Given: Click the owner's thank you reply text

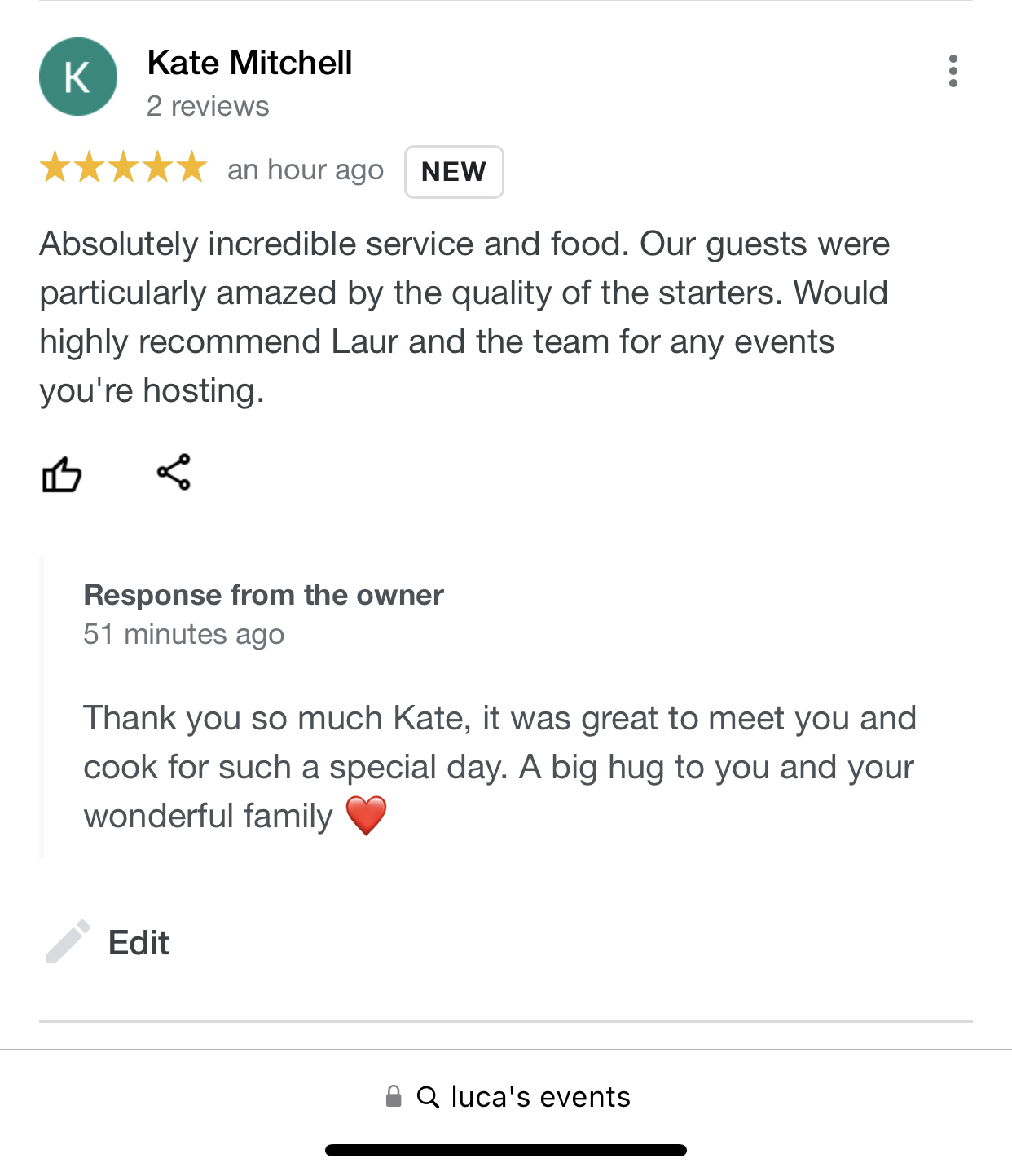Looking at the screenshot, I should click(500, 767).
